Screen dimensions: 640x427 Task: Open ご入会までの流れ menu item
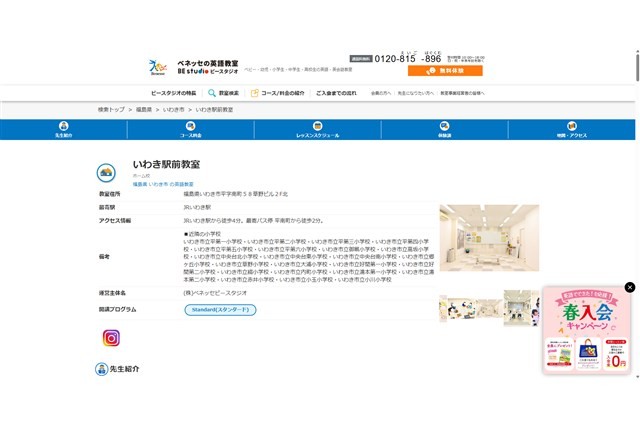click(336, 93)
